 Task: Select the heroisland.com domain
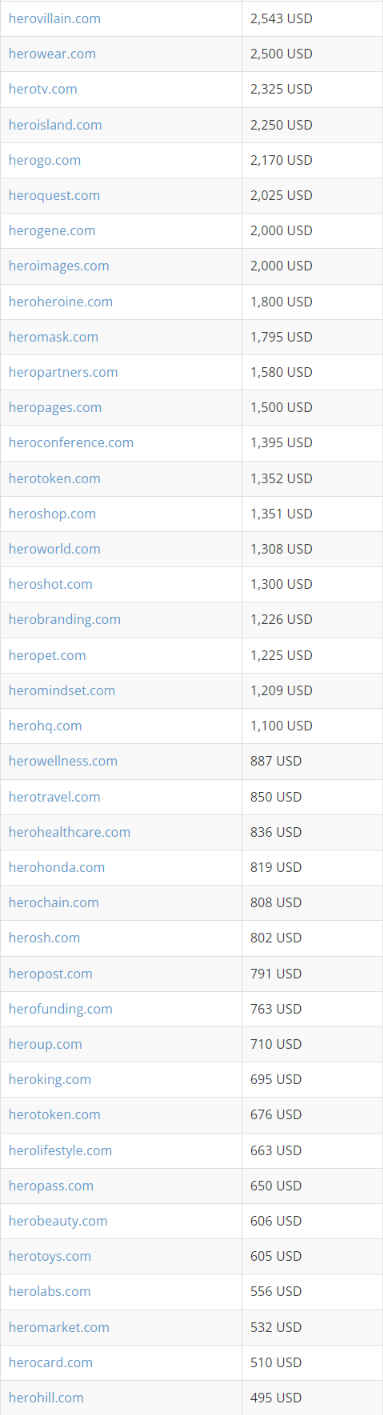click(x=55, y=124)
